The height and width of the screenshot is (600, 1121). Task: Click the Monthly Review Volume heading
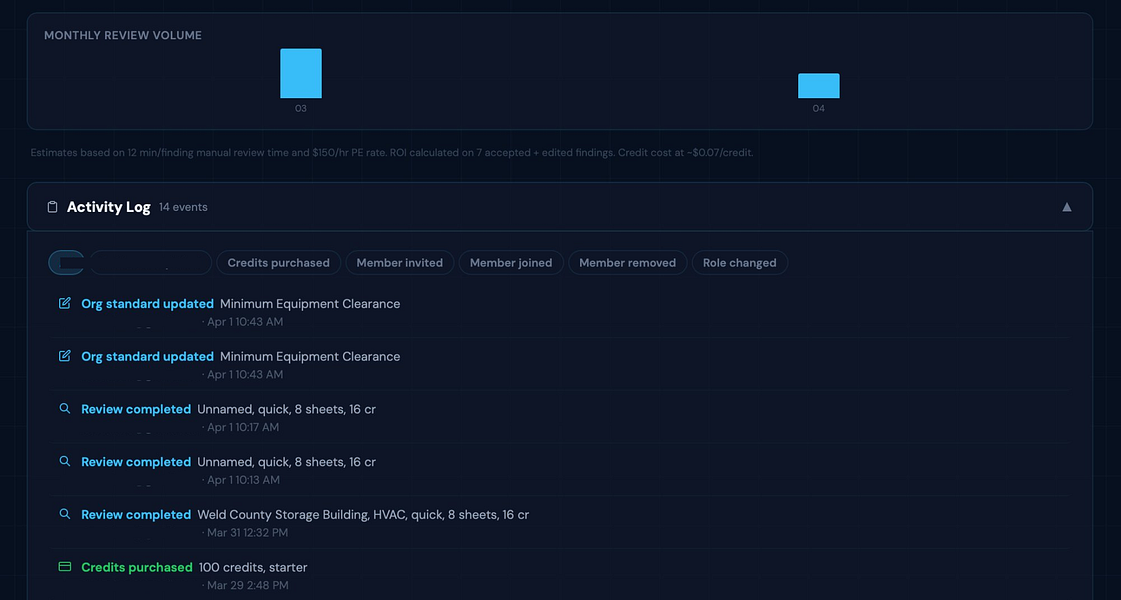(123, 35)
